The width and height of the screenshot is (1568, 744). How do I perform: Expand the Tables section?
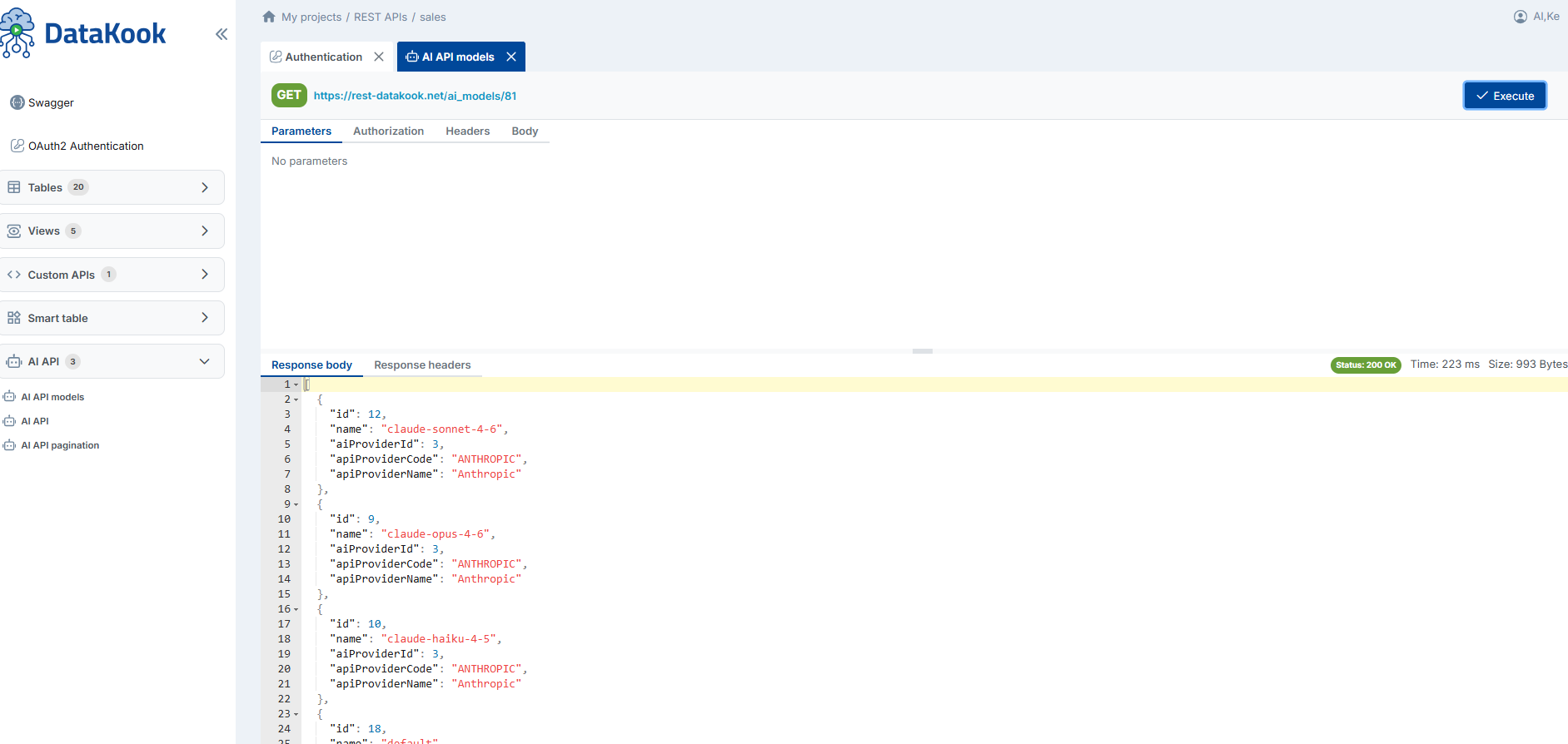205,187
